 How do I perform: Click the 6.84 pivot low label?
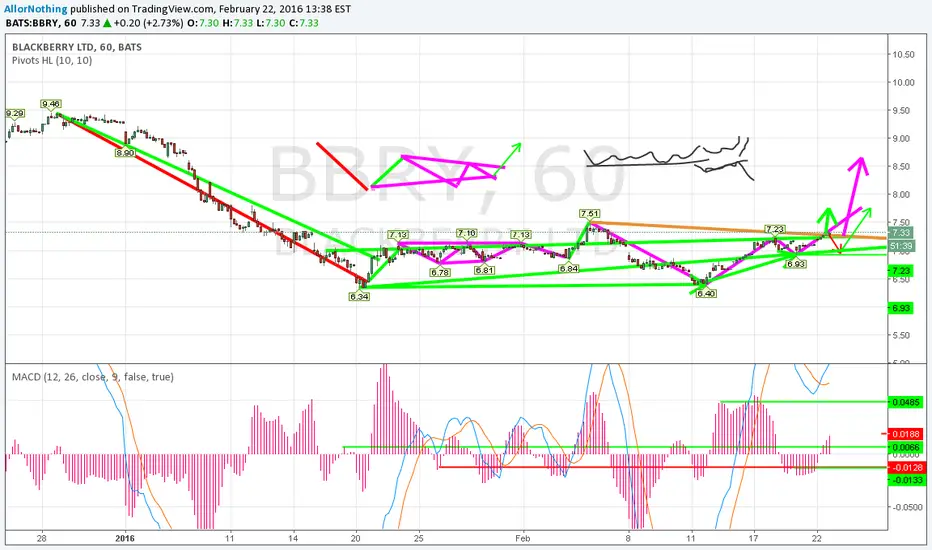(569, 269)
